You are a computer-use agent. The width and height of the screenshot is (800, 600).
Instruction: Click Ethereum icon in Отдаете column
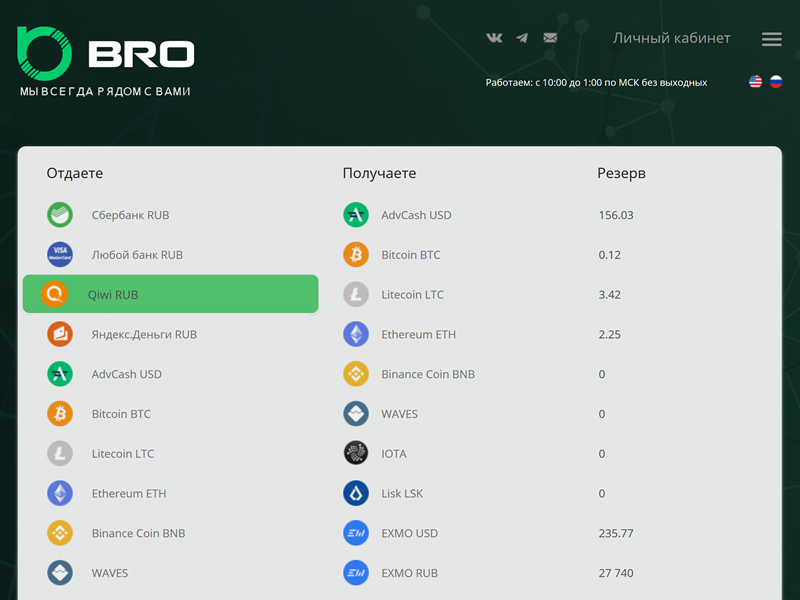click(x=60, y=493)
